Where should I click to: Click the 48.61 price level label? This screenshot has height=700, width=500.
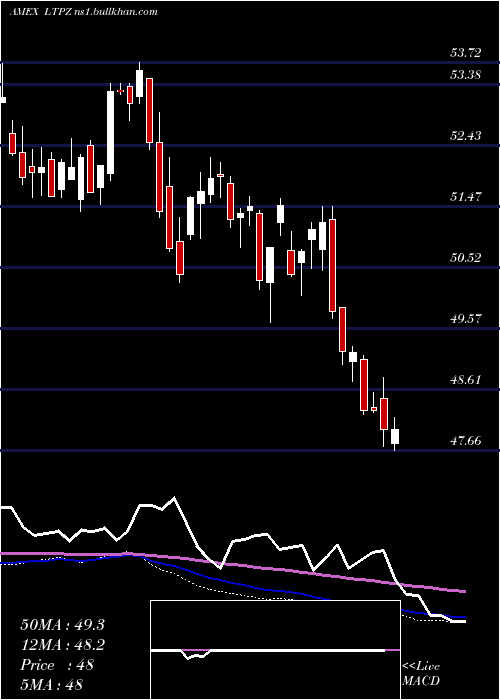(466, 380)
